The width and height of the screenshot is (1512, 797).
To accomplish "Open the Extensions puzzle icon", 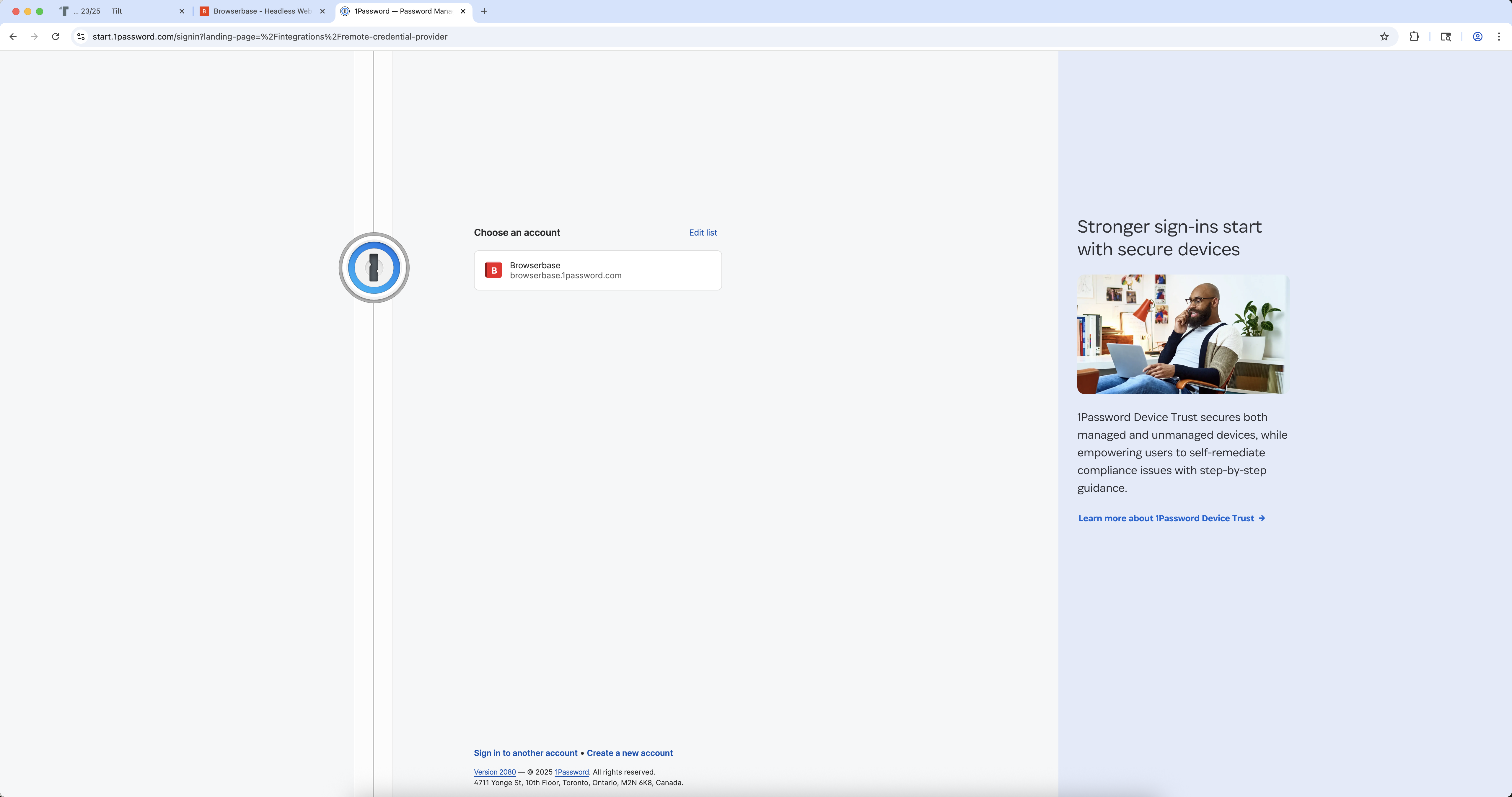I will coord(1414,36).
